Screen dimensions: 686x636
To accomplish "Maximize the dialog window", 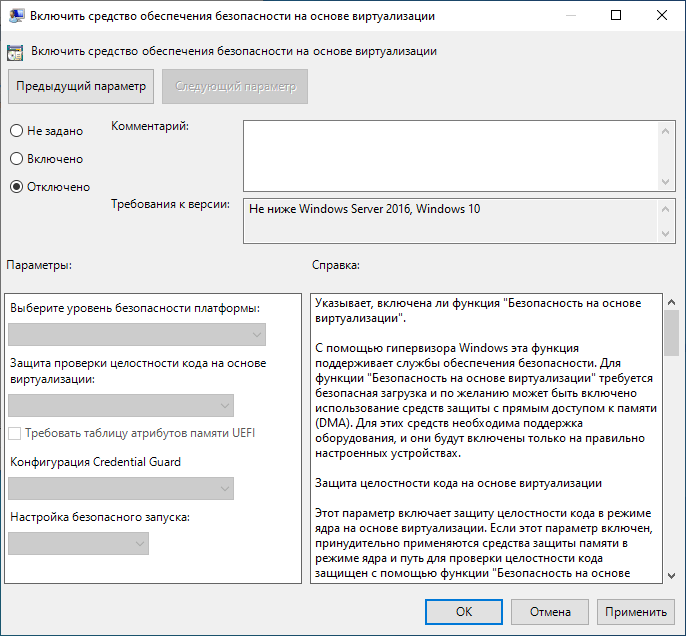I will tap(616, 15).
